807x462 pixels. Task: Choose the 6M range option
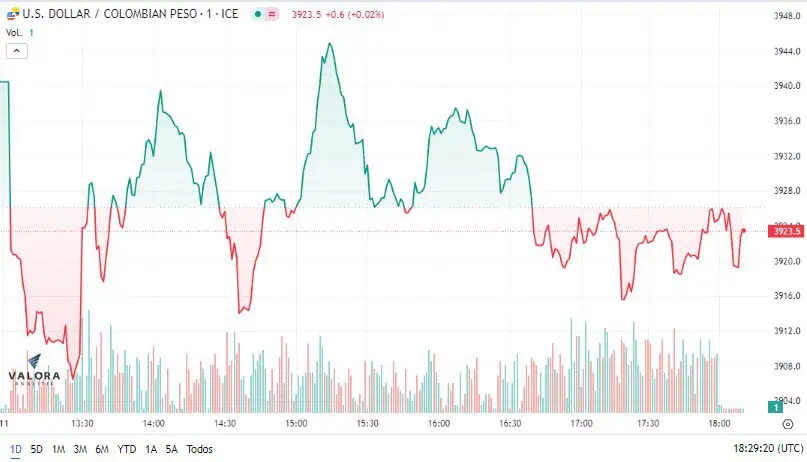click(102, 449)
